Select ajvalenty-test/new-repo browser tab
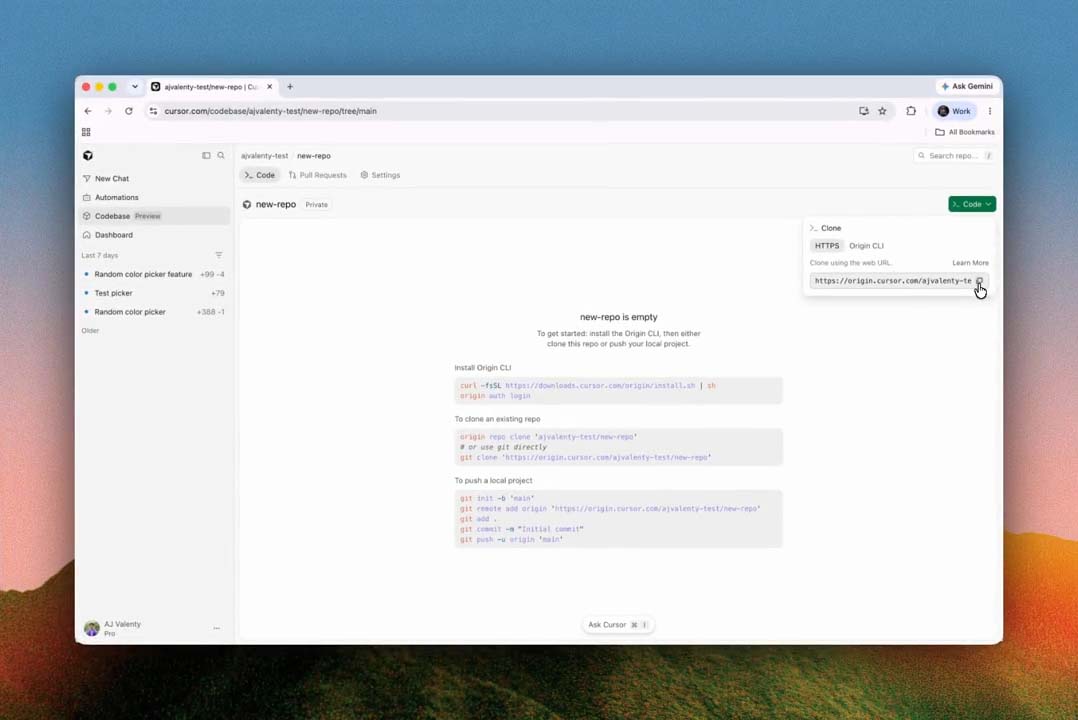 click(212, 87)
